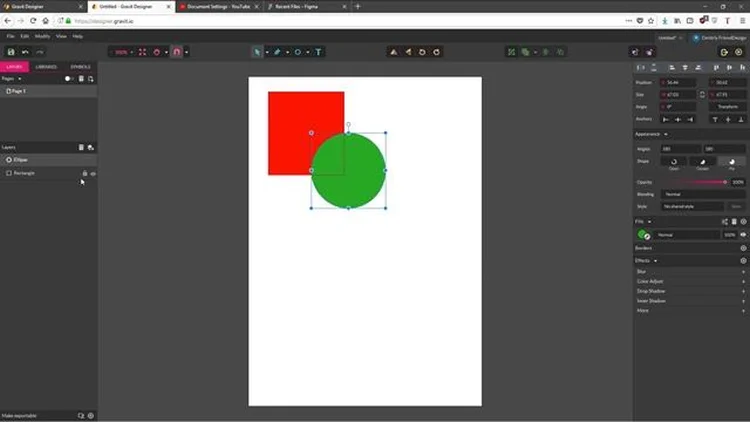
Task: Choose the Pie ellipse shape option
Action: pyautogui.click(x=732, y=162)
